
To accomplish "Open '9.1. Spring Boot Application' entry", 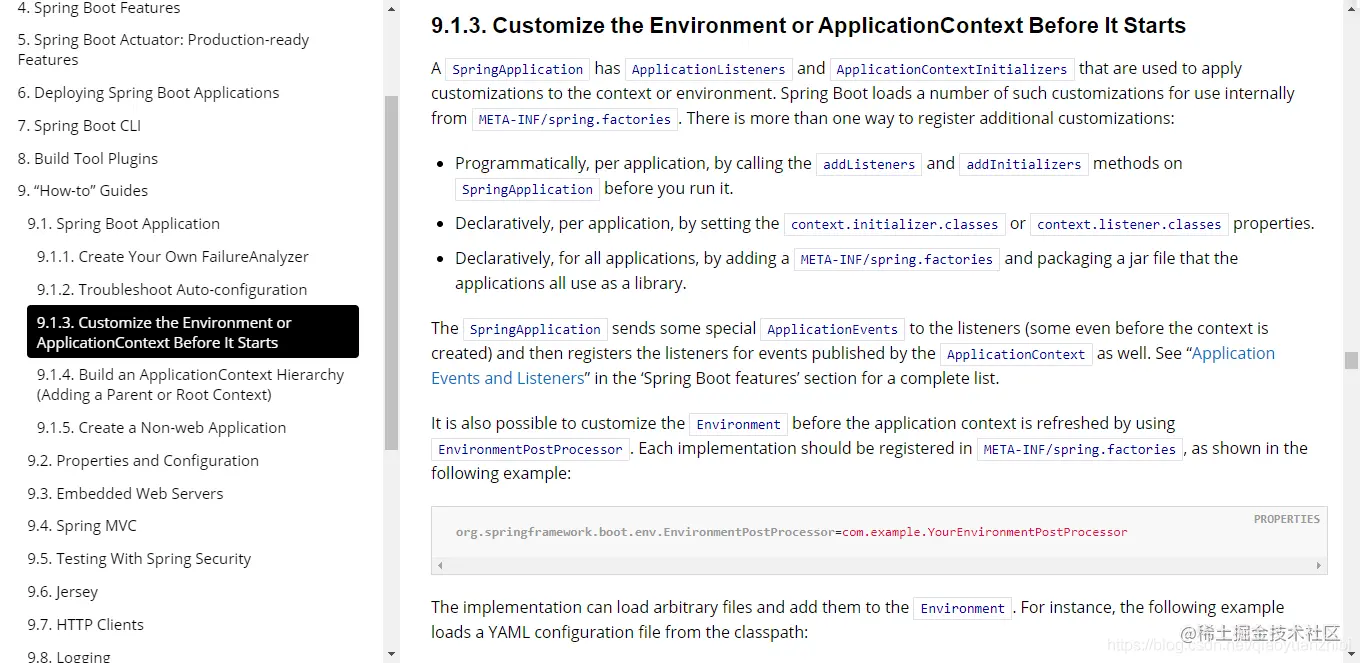I will coord(123,224).
